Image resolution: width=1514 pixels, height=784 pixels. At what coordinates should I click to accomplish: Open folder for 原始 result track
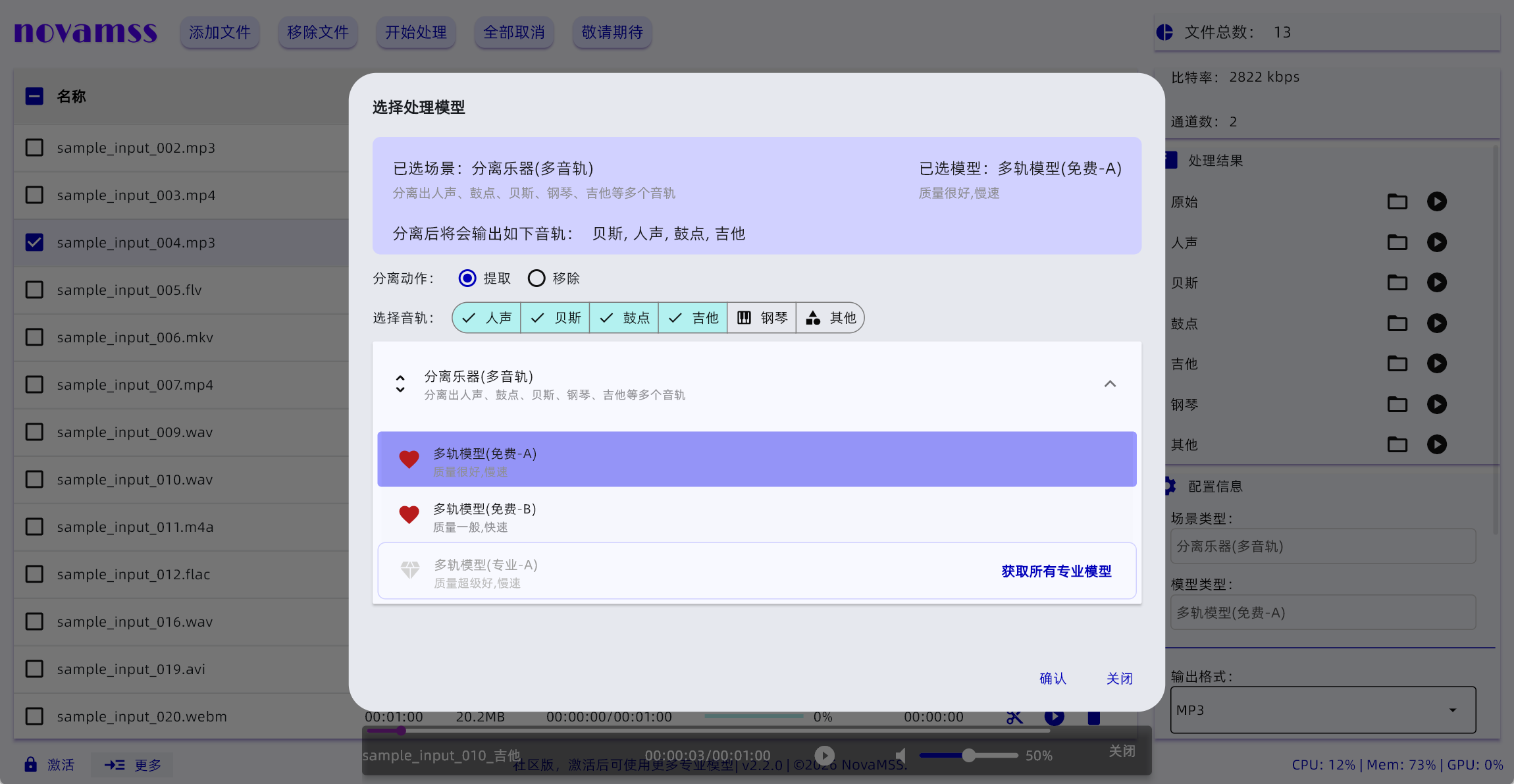1397,201
